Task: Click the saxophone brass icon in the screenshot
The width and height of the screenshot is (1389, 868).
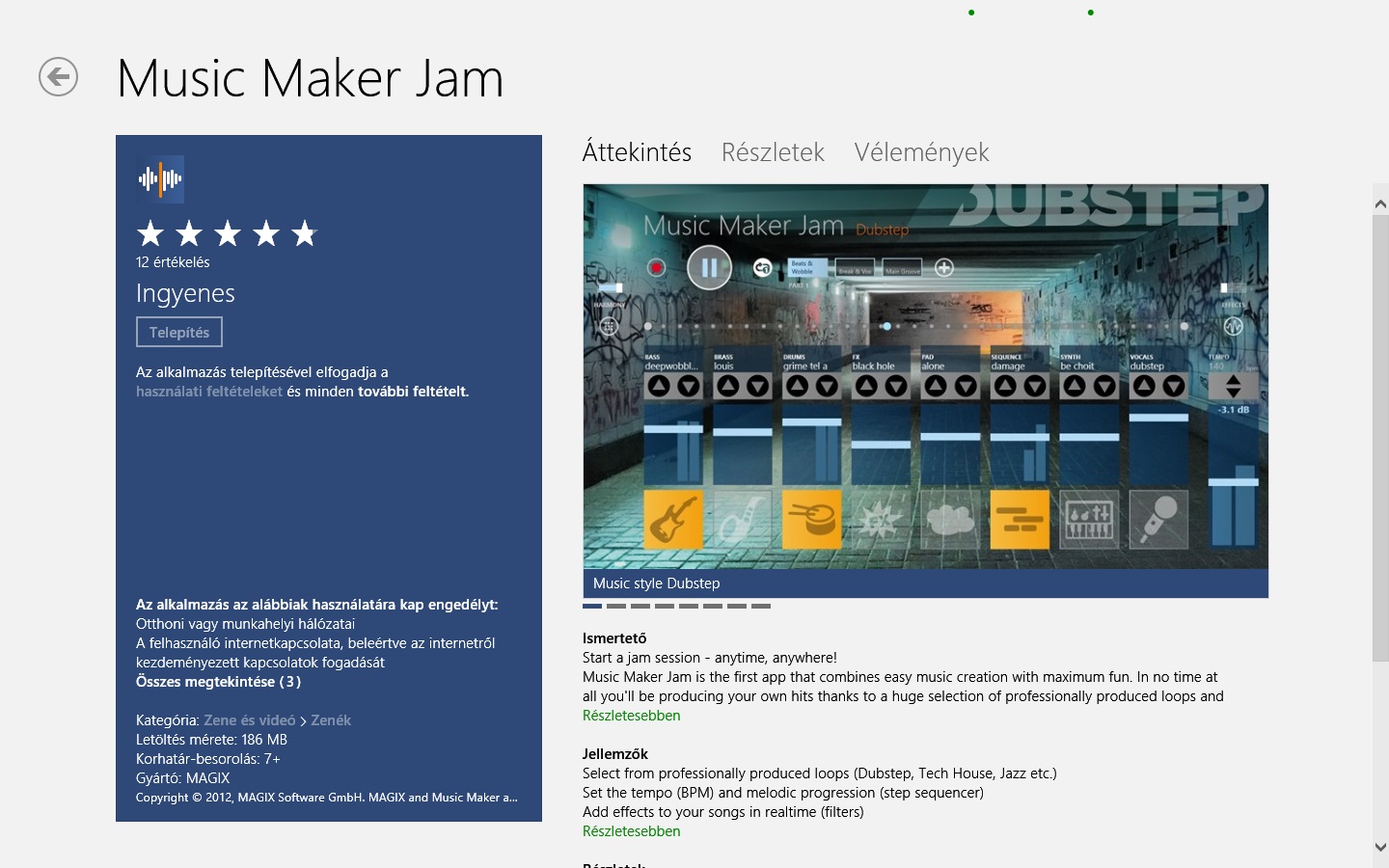Action: click(742, 520)
